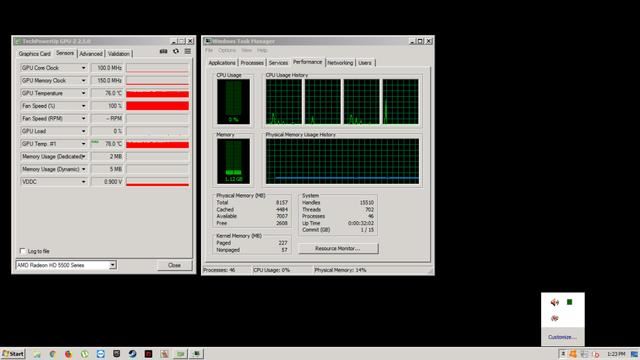Take a GPU-Z screenshot with camera icon
This screenshot has width=640, height=360.
(163, 51)
